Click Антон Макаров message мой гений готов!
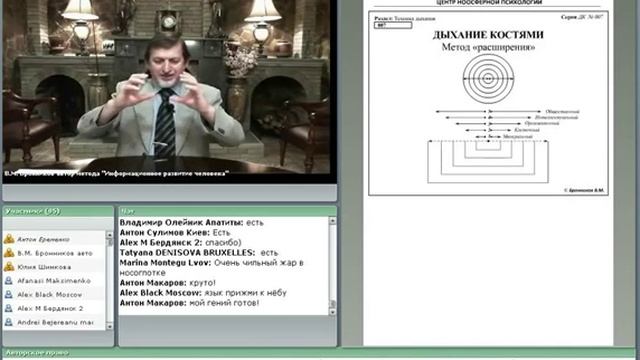640x360 pixels. coord(189,303)
